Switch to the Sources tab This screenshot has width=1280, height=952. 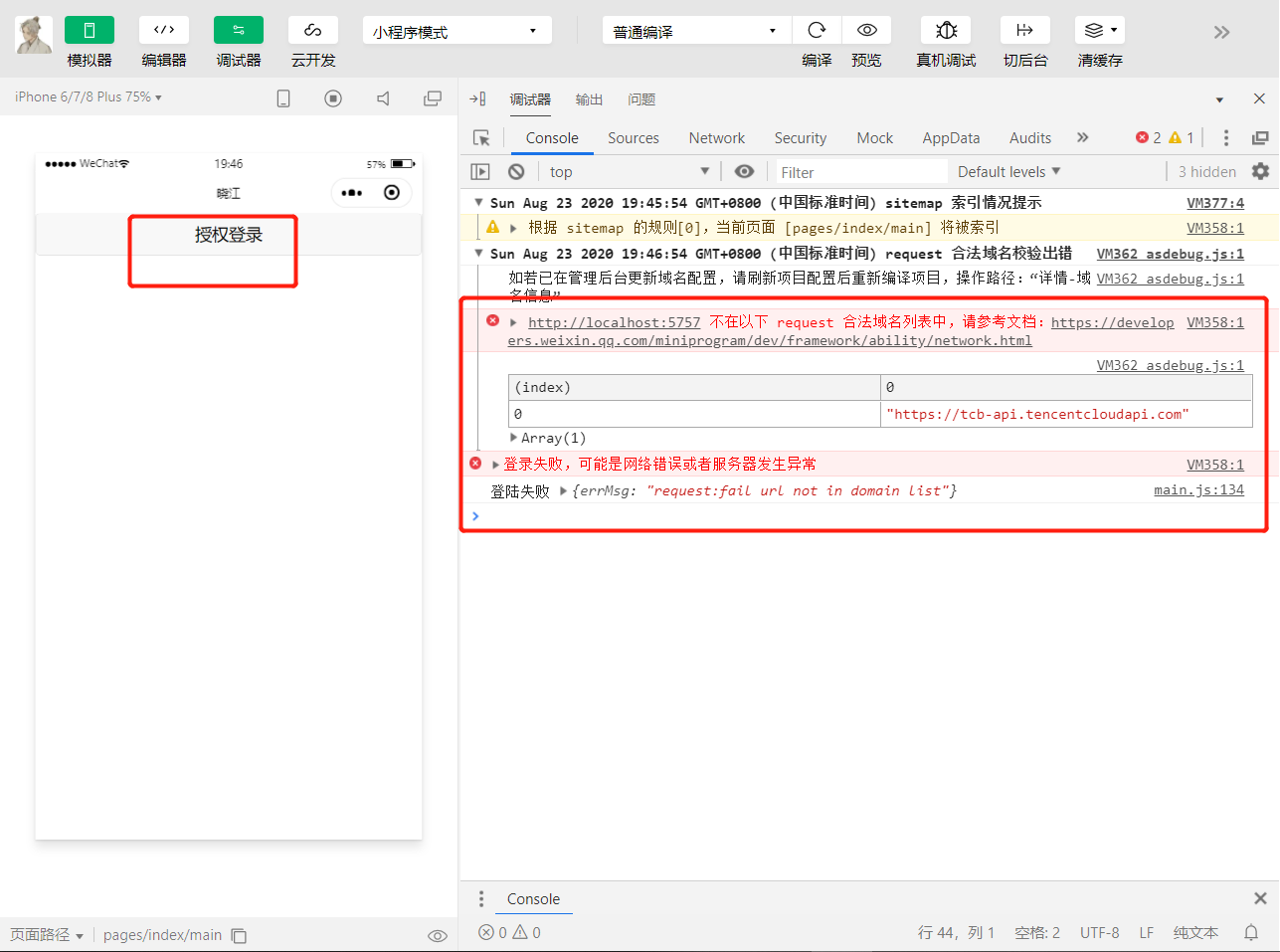633,138
